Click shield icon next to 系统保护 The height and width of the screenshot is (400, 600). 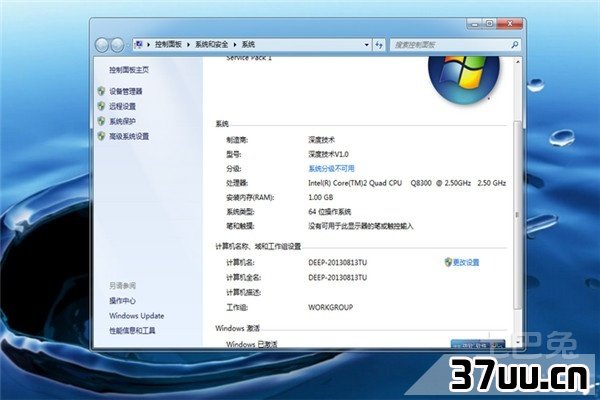(x=101, y=121)
